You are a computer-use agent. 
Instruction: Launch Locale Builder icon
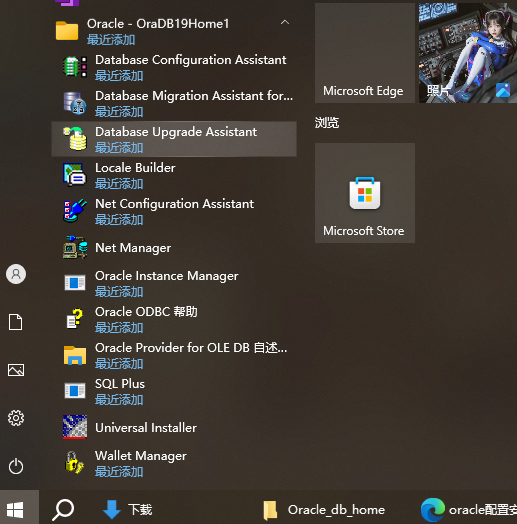tap(75, 174)
